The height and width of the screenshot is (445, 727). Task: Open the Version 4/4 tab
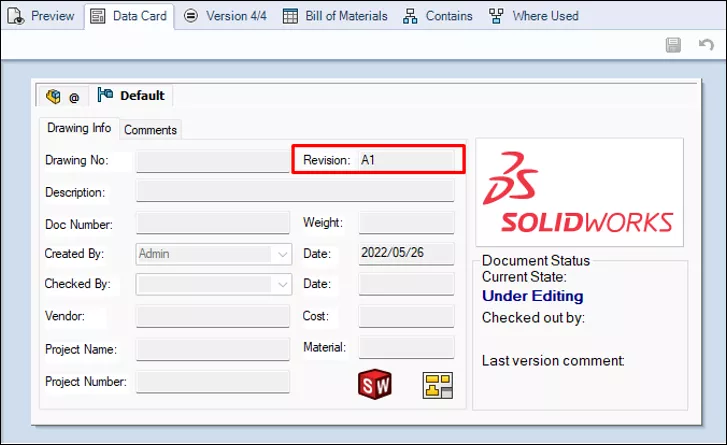coord(225,16)
